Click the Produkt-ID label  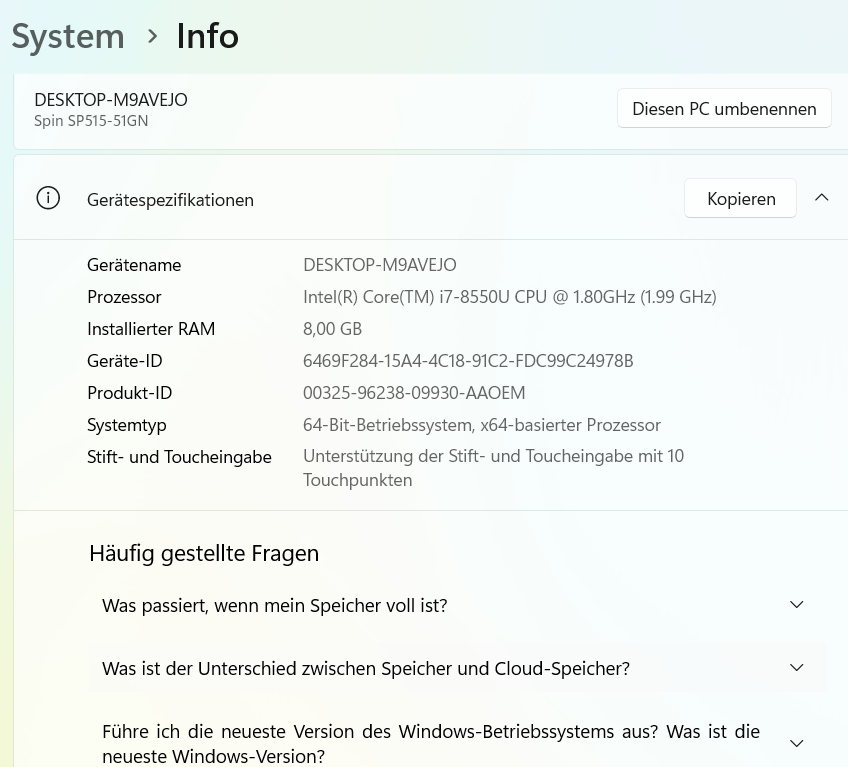tap(130, 393)
